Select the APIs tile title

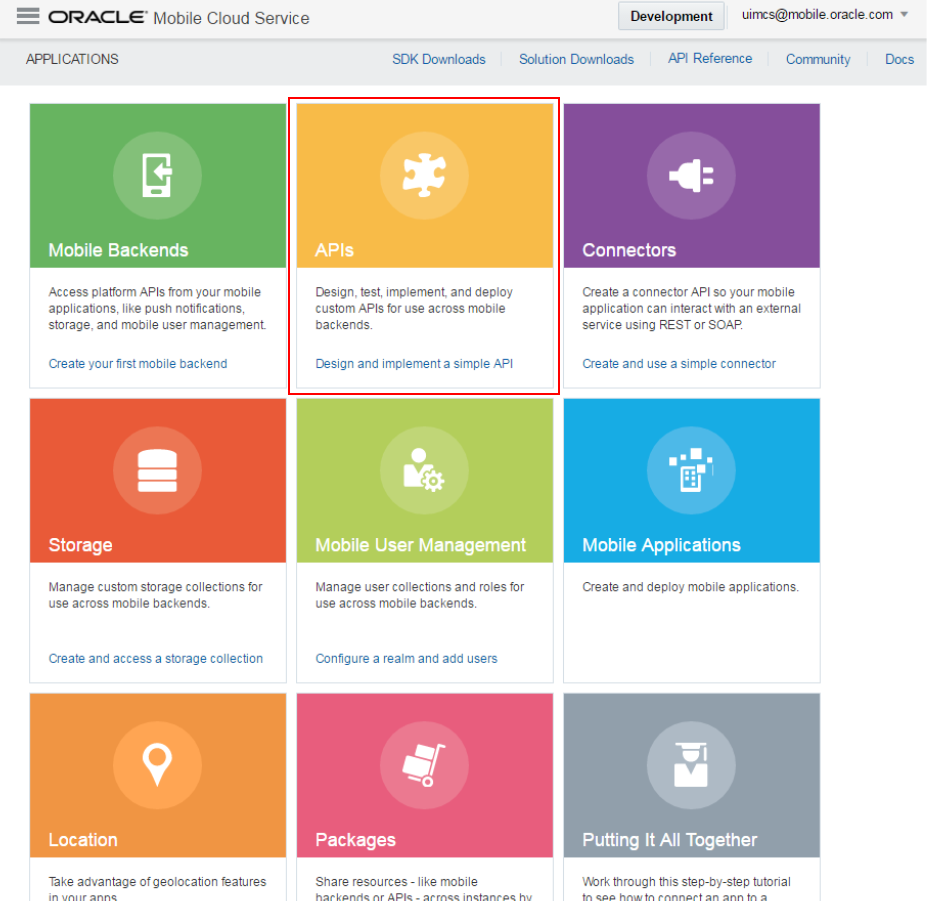tap(334, 250)
